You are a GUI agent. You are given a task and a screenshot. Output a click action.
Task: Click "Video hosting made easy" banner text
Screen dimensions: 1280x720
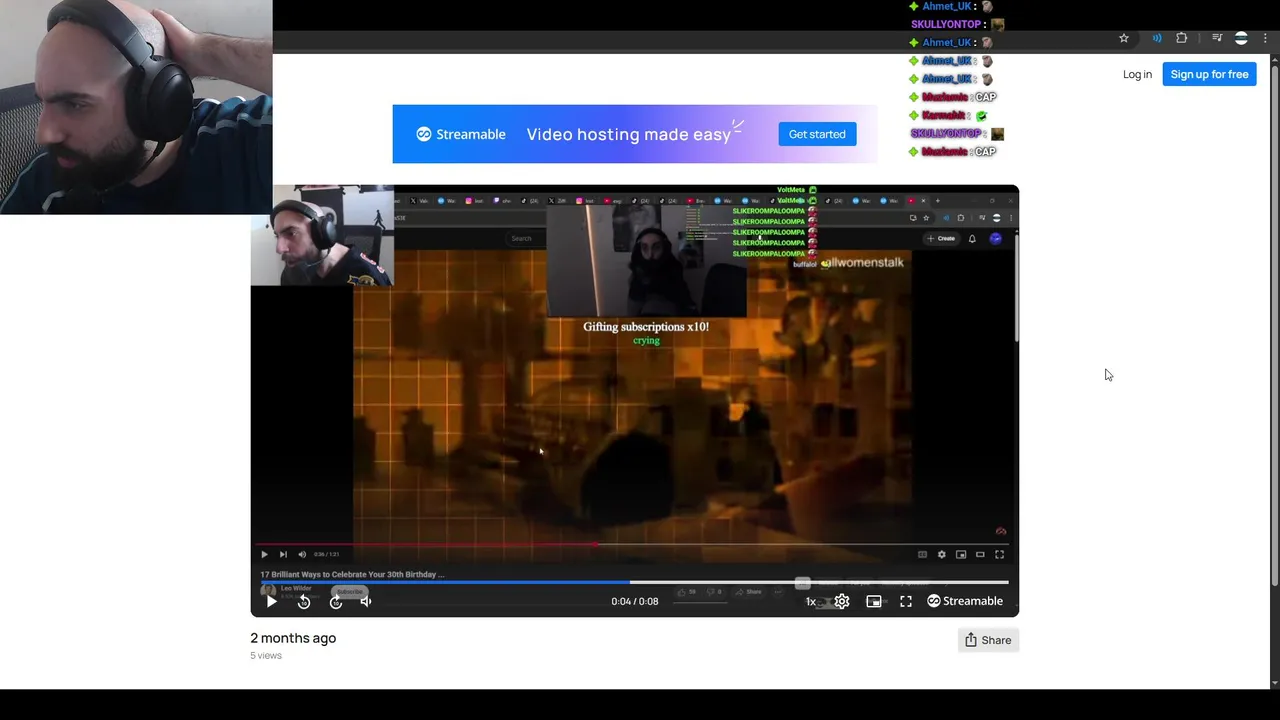coord(629,134)
